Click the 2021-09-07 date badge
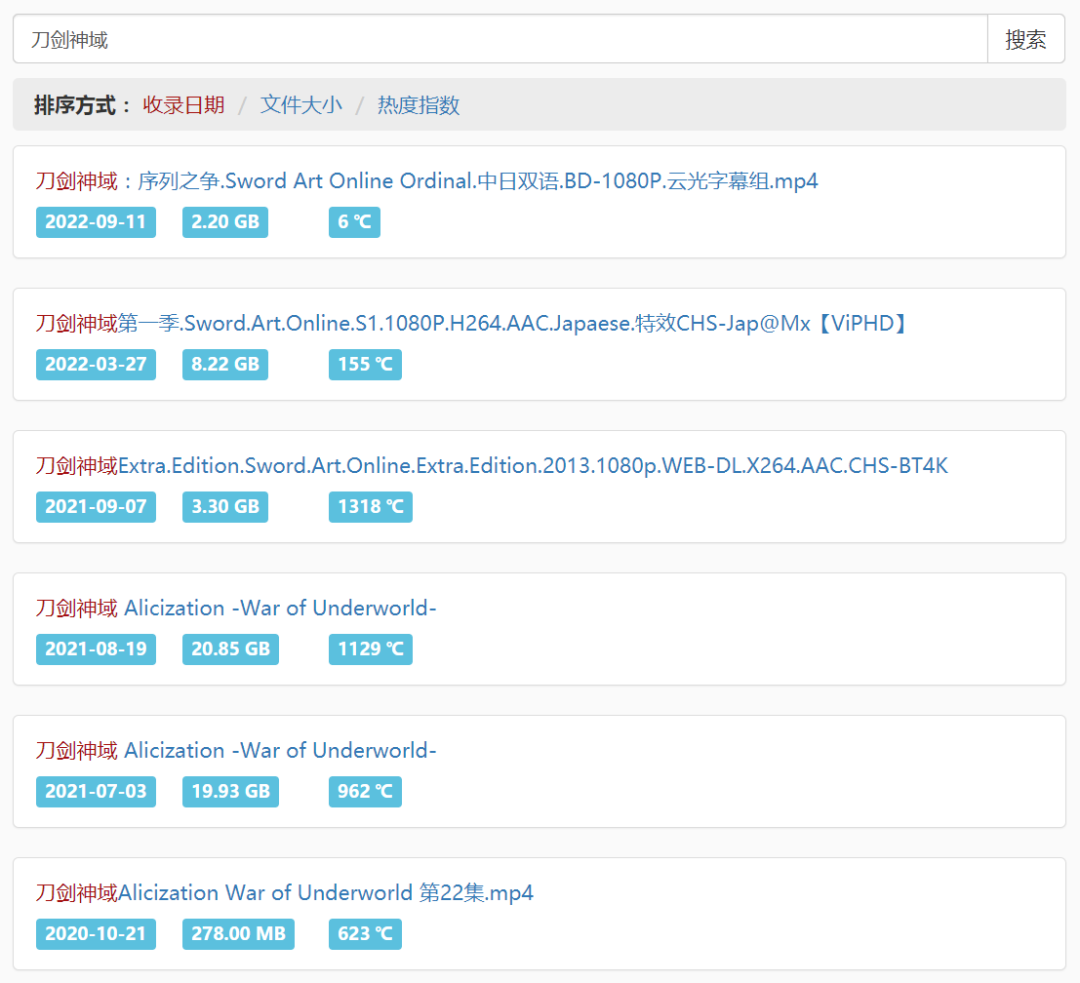The height and width of the screenshot is (983, 1080). (x=96, y=507)
